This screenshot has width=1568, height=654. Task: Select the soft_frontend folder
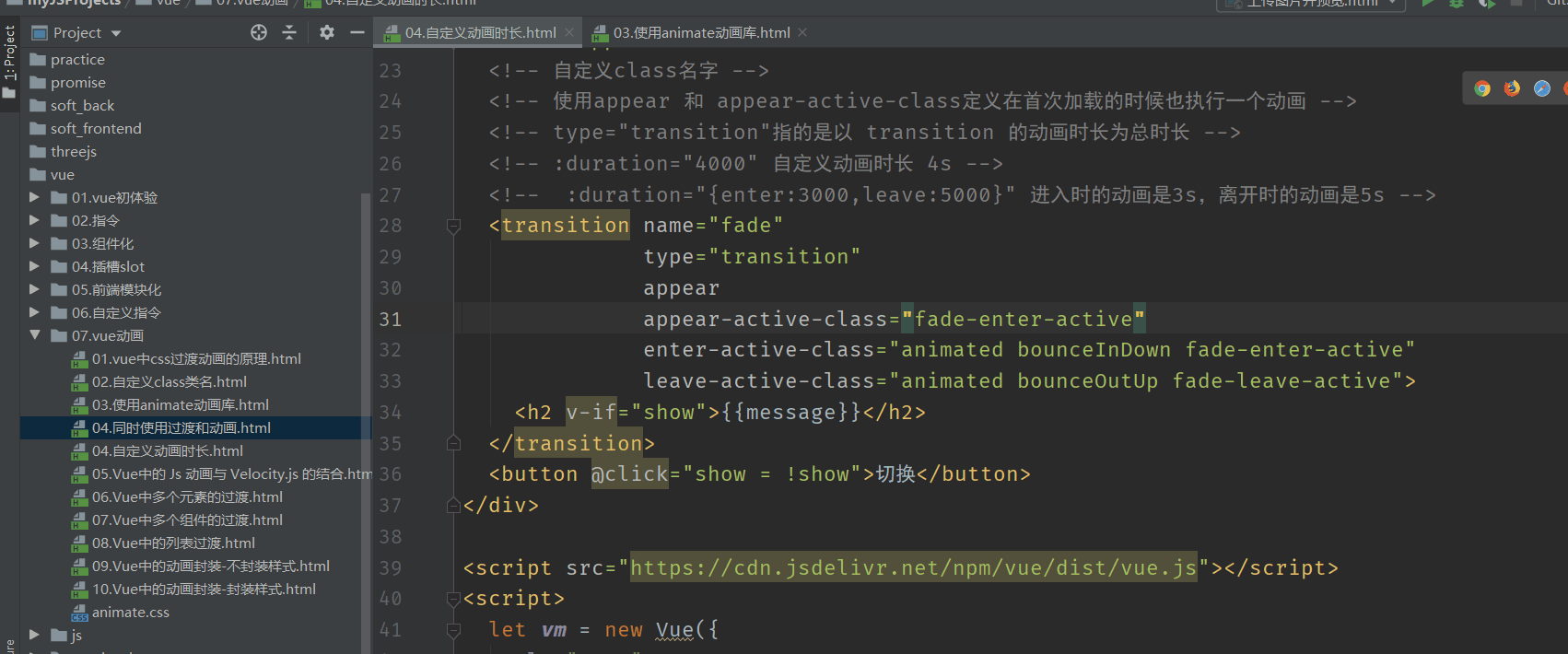(96, 128)
